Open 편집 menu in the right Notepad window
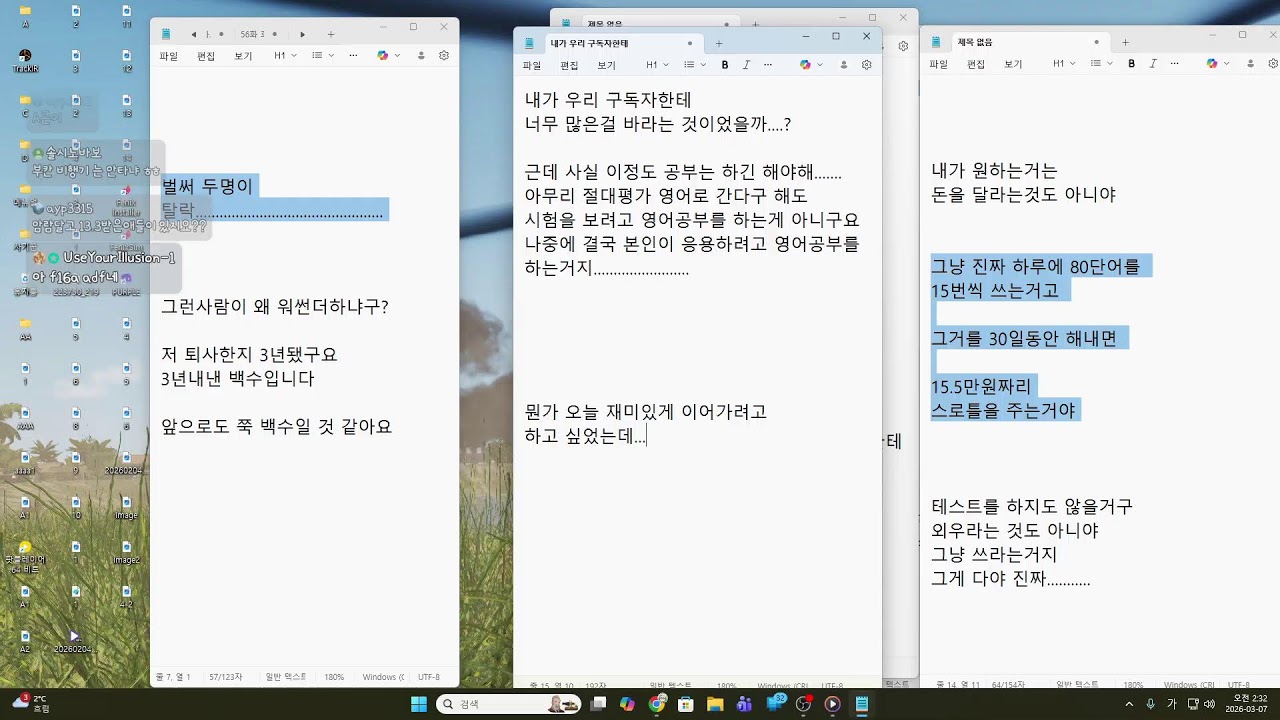The image size is (1280, 720). [976, 63]
